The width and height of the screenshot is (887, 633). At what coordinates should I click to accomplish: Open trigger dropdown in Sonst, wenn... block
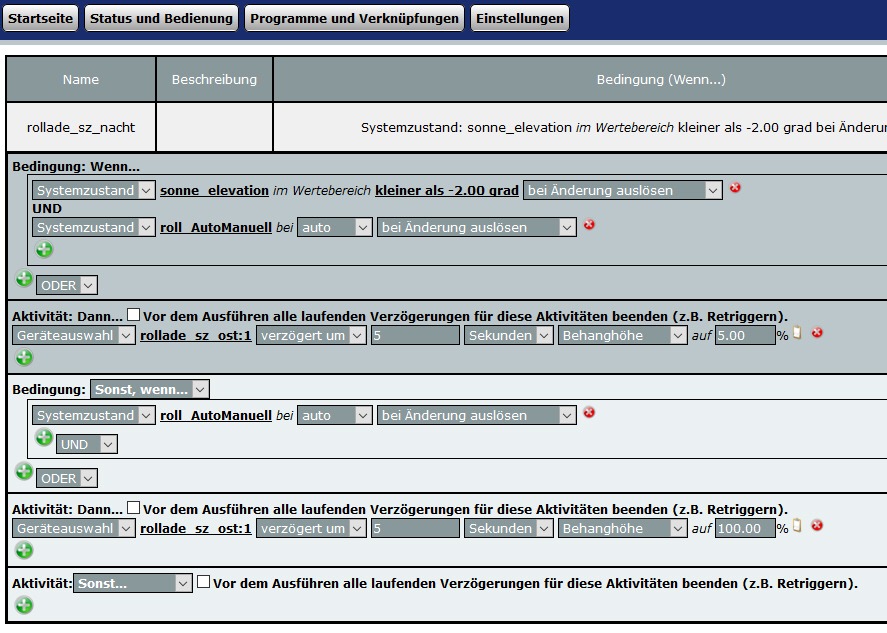(477, 415)
